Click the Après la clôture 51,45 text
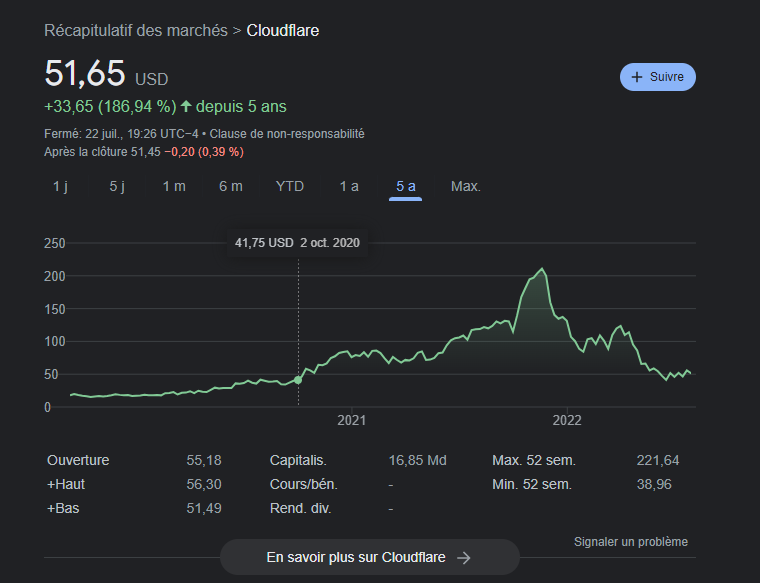The image size is (760, 583). 102,152
